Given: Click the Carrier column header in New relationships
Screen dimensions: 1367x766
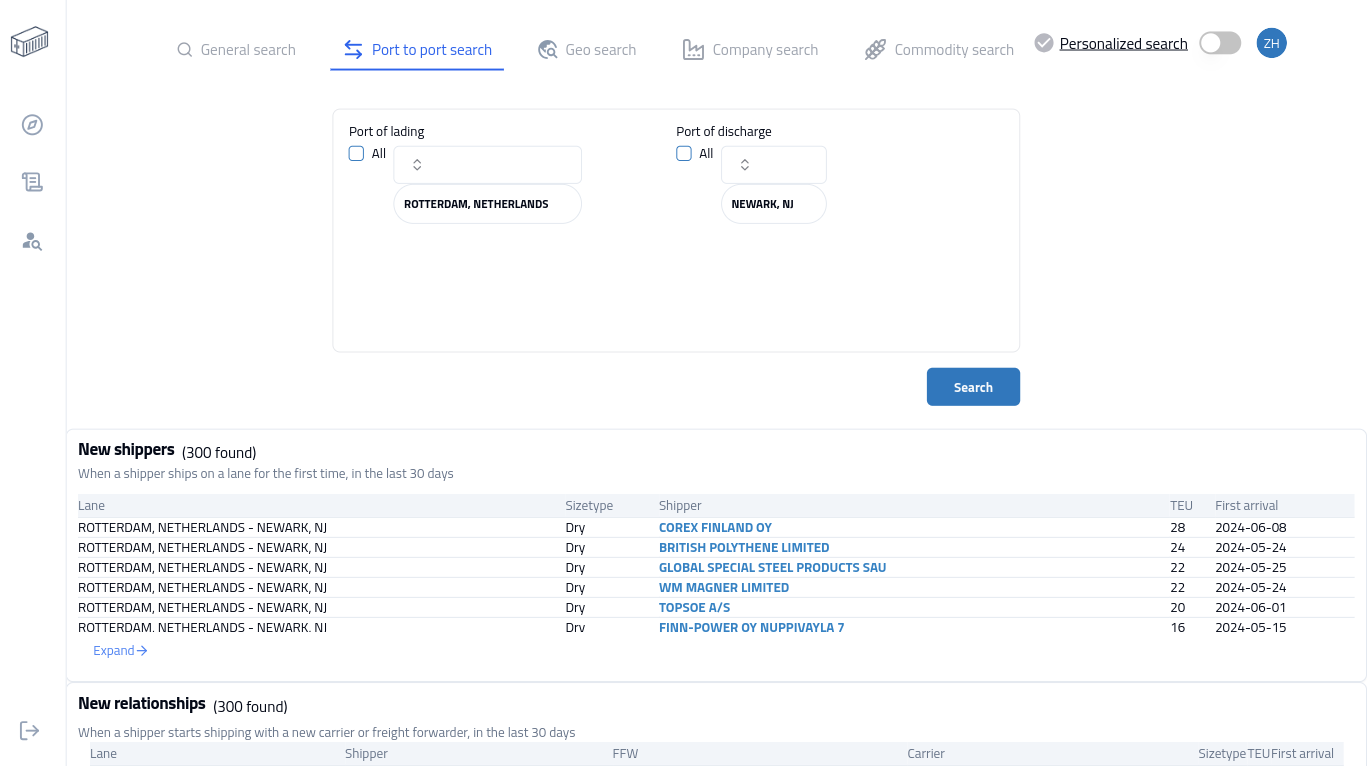Looking at the screenshot, I should 926,754.
